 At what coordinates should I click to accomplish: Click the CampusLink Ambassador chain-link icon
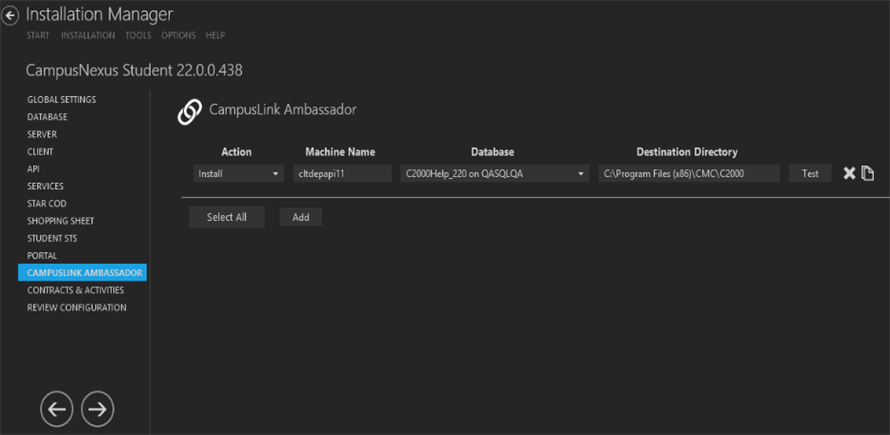[x=190, y=112]
